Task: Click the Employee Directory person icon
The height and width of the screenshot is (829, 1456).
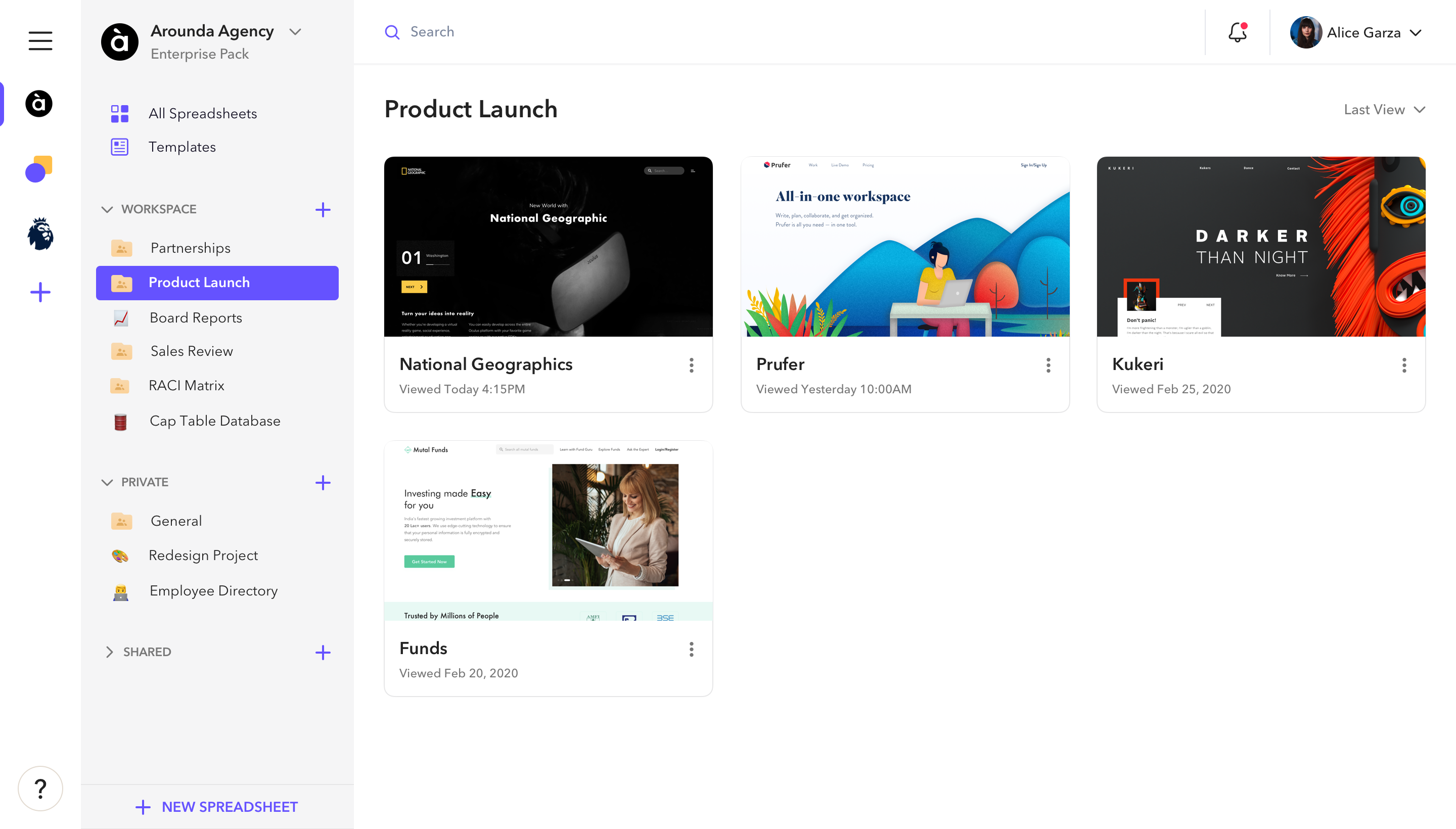Action: pyautogui.click(x=120, y=592)
